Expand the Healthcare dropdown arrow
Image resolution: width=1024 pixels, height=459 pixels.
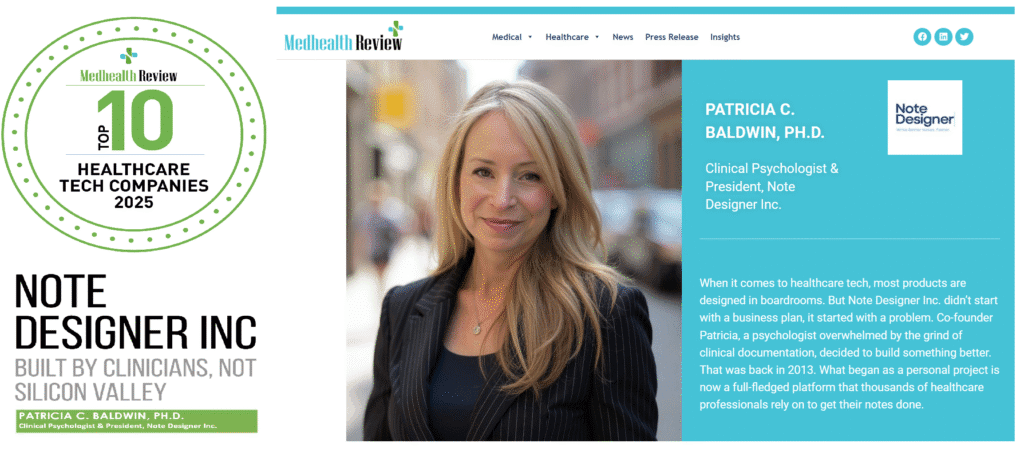(597, 37)
